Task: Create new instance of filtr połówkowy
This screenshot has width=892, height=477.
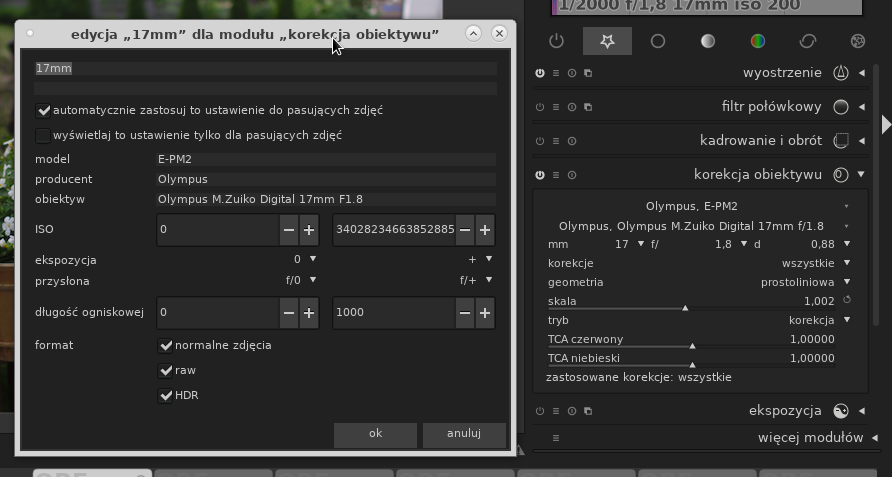Action: tap(588, 107)
